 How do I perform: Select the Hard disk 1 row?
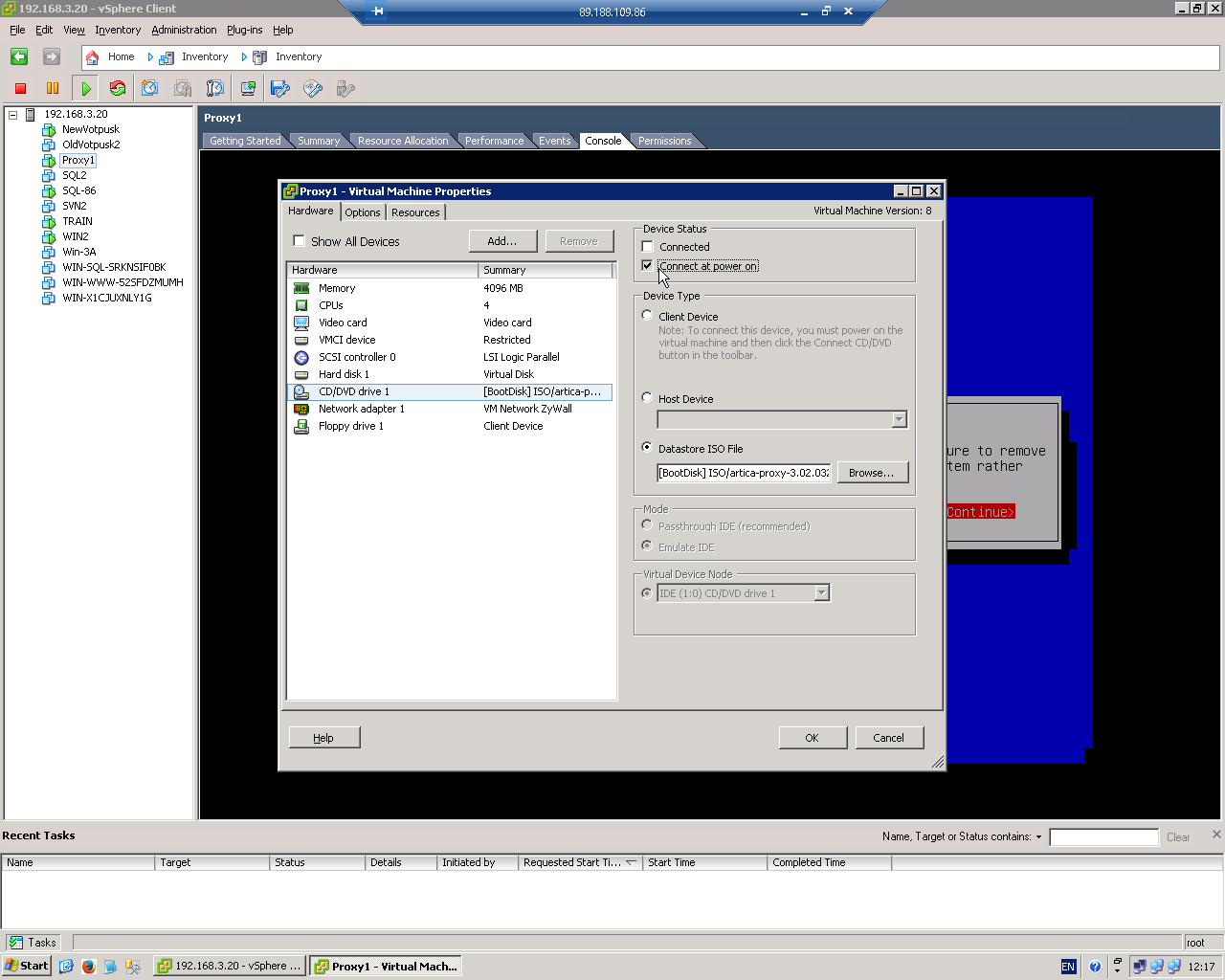pos(450,374)
